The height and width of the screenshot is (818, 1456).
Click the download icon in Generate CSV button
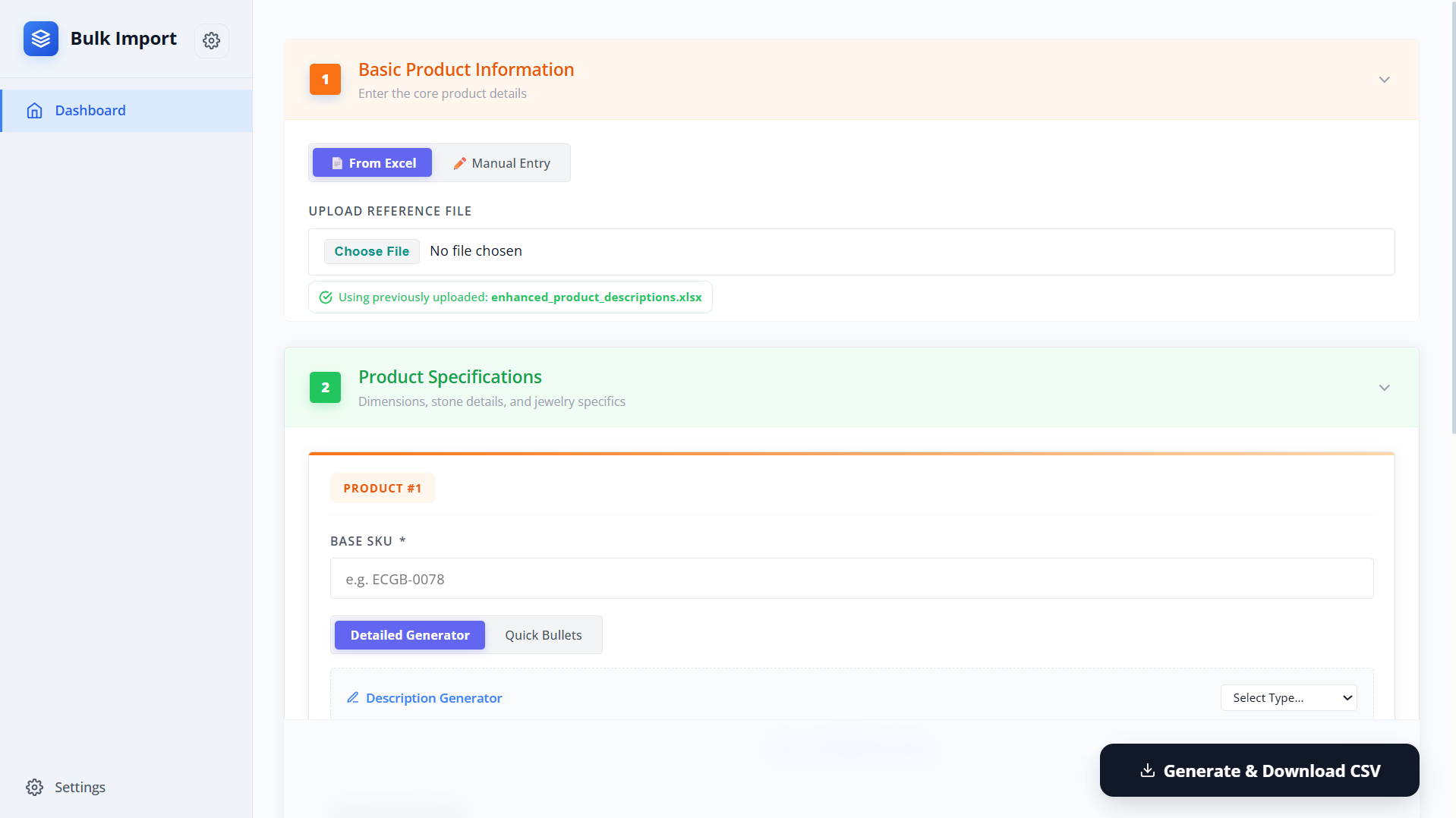coord(1149,770)
